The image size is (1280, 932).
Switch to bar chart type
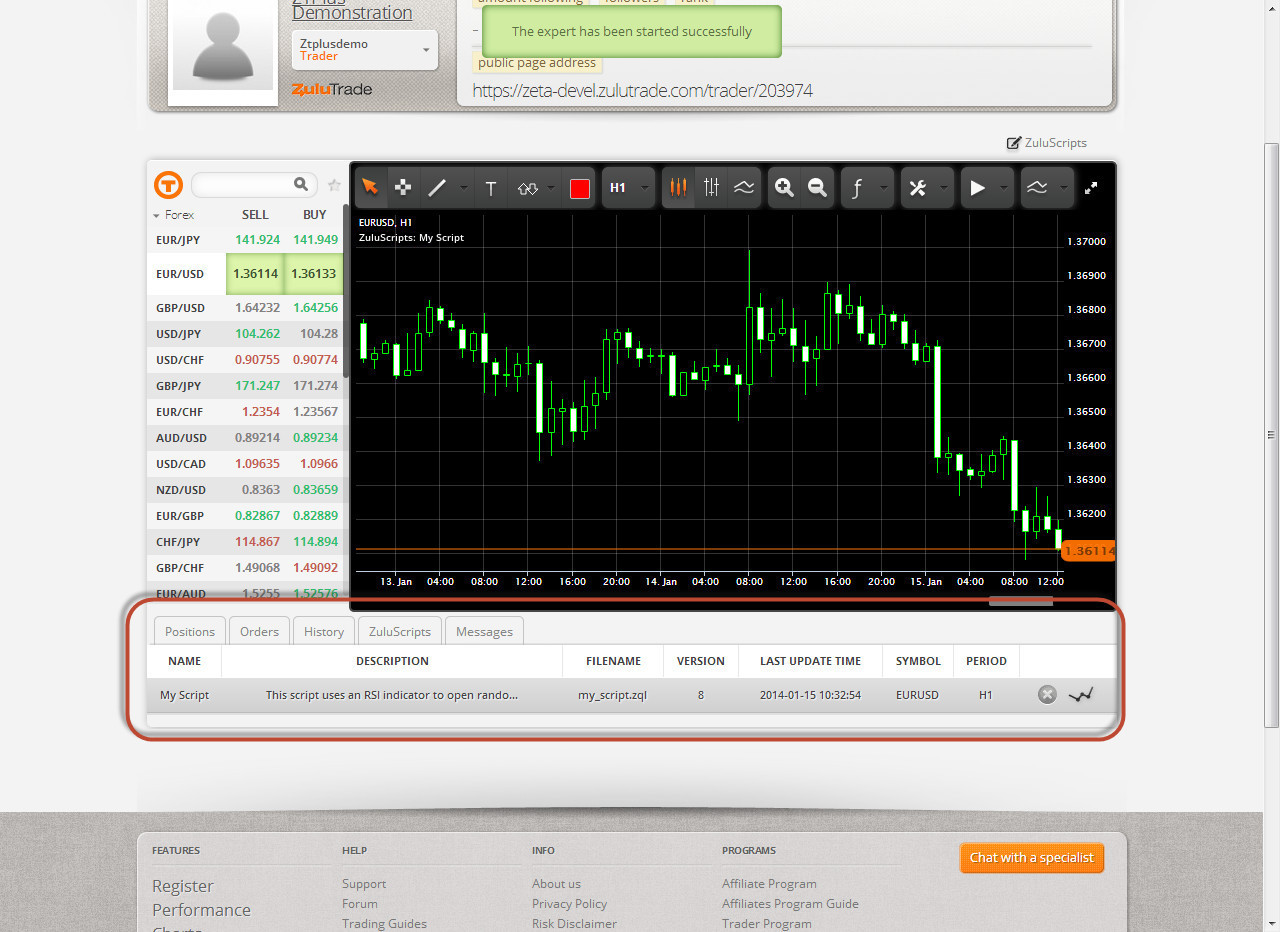(711, 188)
